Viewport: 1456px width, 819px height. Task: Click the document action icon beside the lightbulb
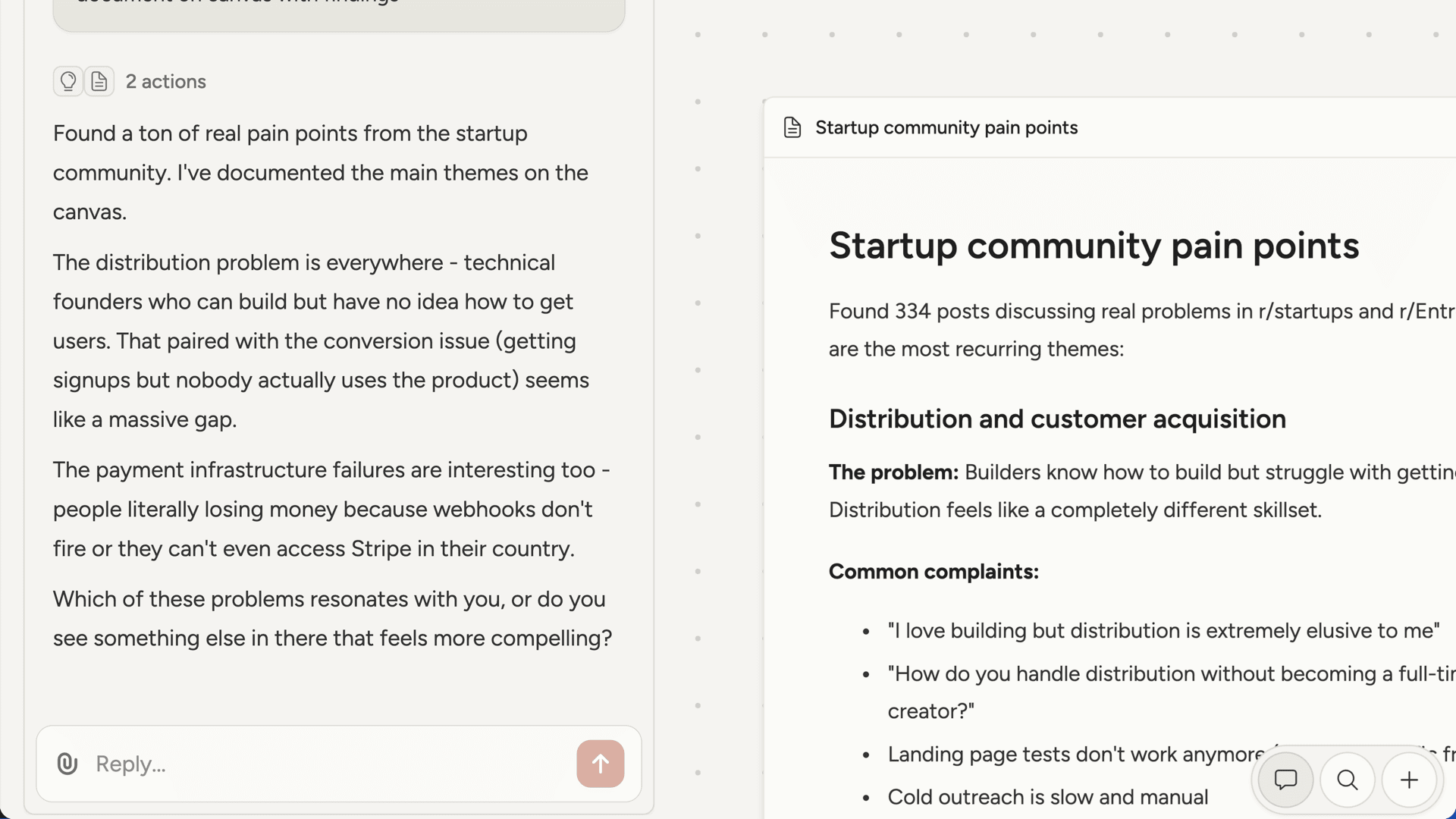[99, 81]
